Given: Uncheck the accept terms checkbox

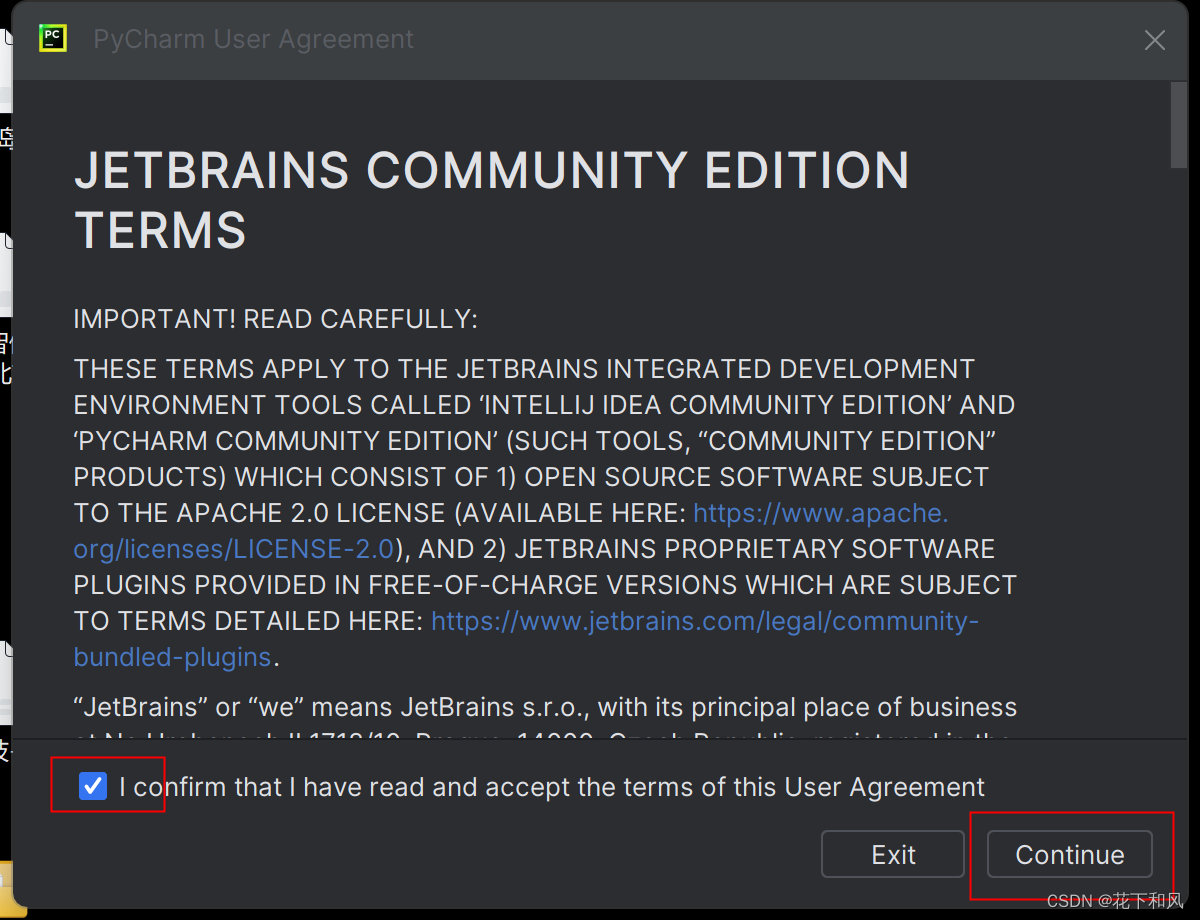Looking at the screenshot, I should click(x=93, y=786).
